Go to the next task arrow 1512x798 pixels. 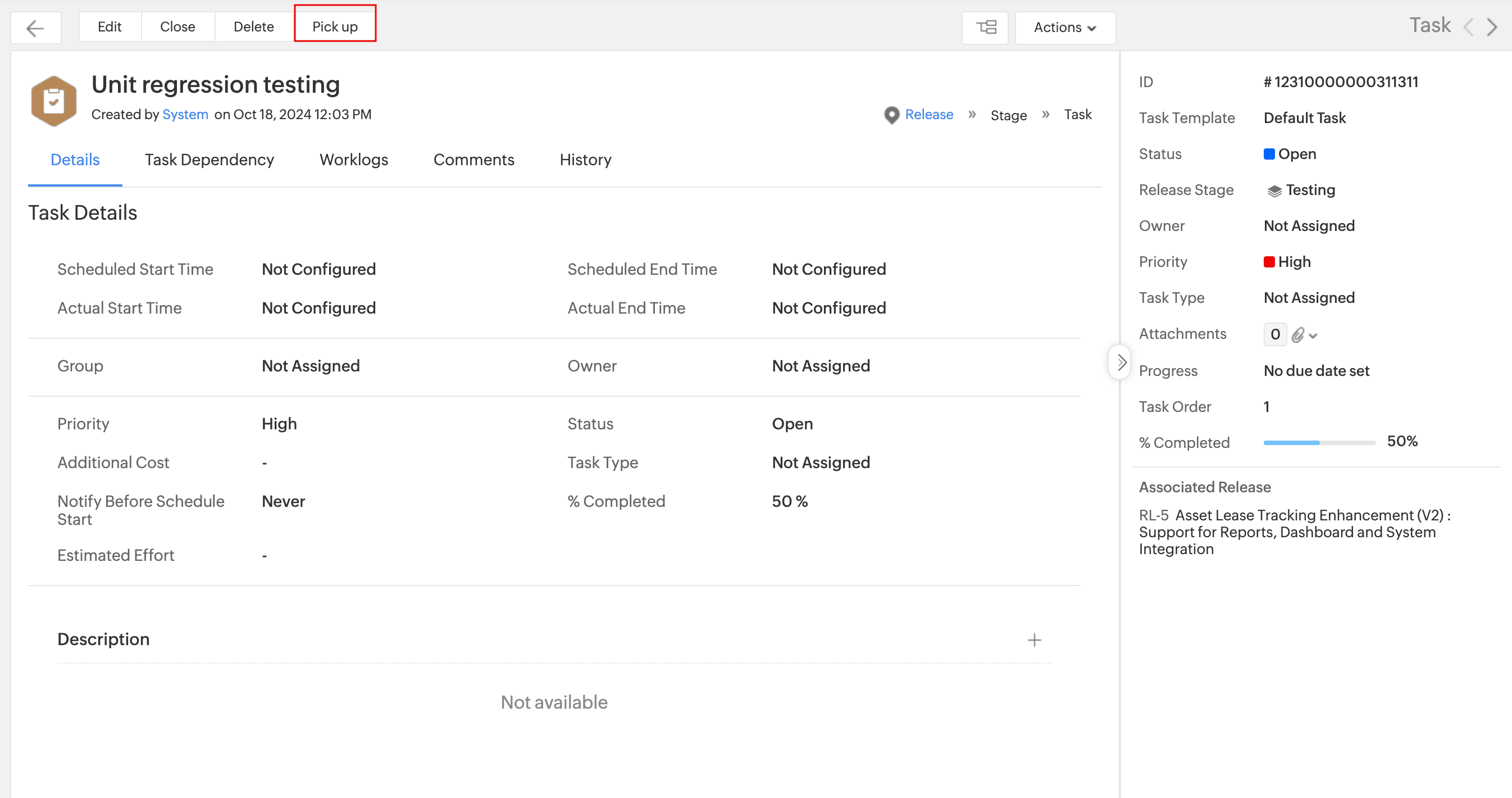pyautogui.click(x=1491, y=27)
